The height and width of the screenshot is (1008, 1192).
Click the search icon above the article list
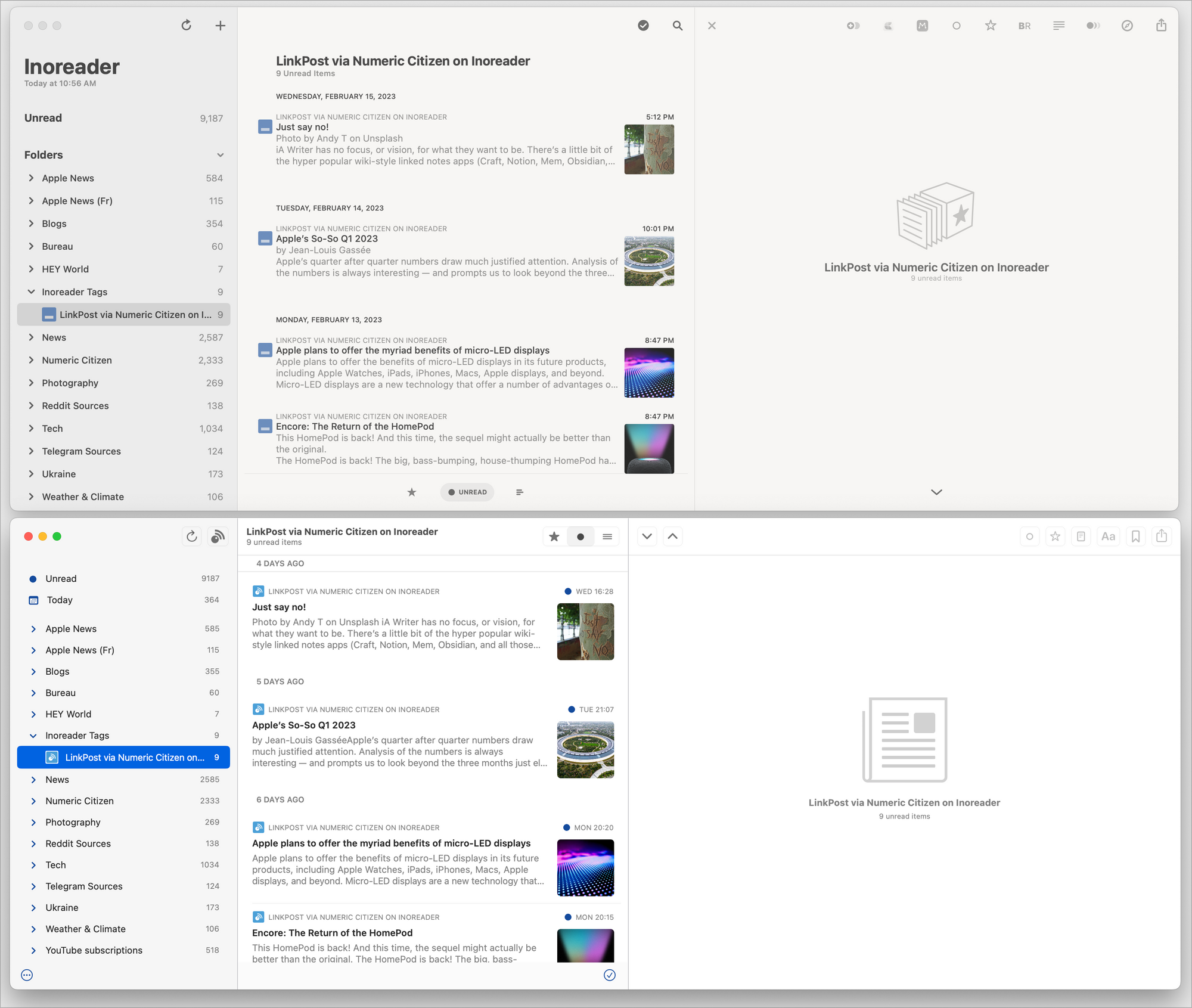[x=677, y=26]
